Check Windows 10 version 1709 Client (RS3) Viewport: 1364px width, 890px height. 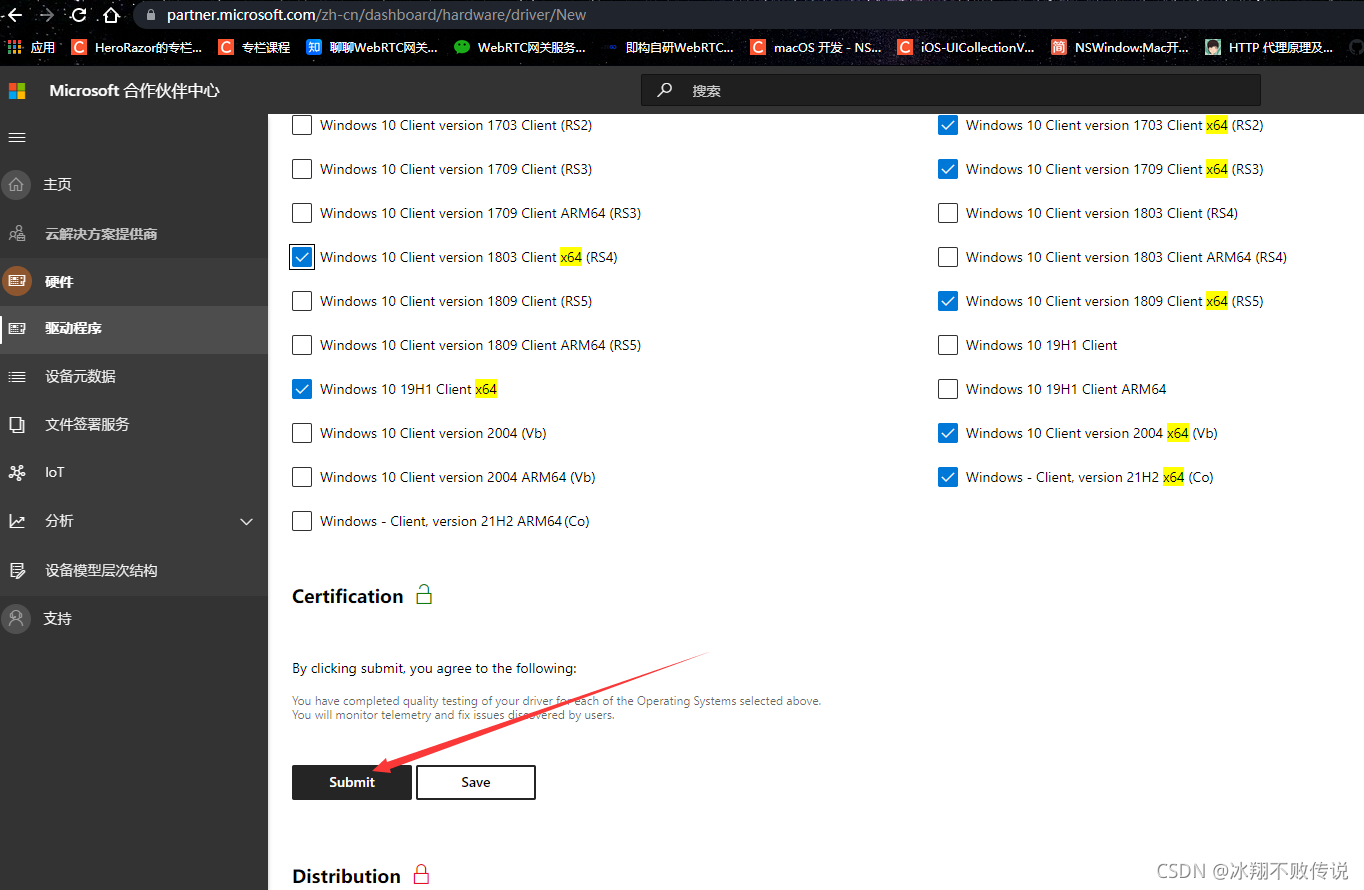click(302, 169)
